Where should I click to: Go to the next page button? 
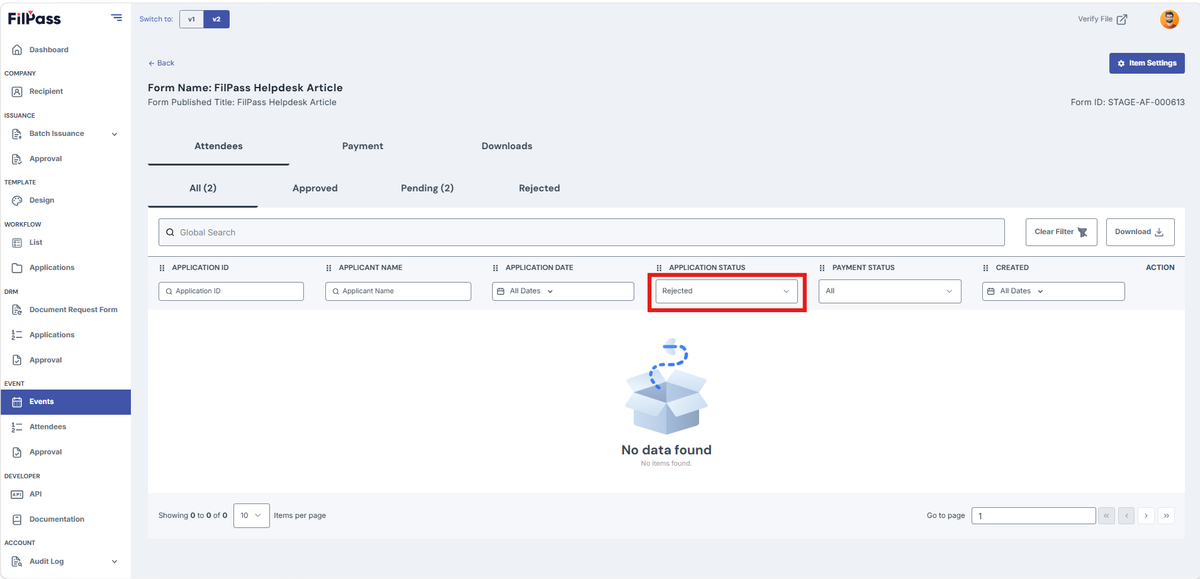(x=1146, y=516)
